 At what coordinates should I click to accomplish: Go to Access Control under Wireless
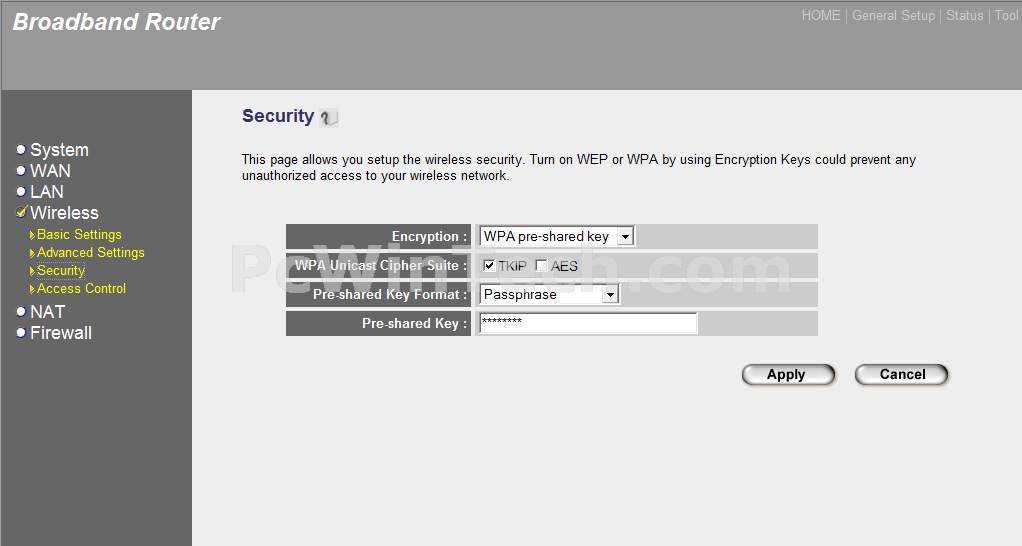click(81, 288)
